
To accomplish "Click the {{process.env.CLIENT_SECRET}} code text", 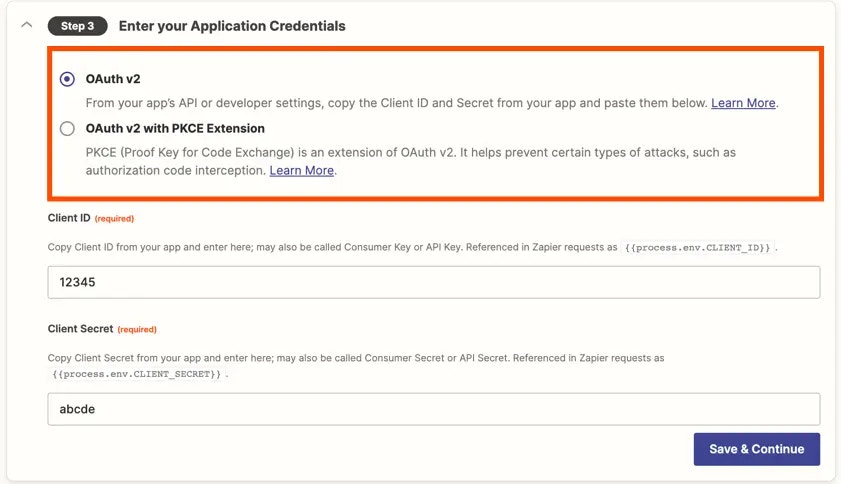I will point(136,374).
